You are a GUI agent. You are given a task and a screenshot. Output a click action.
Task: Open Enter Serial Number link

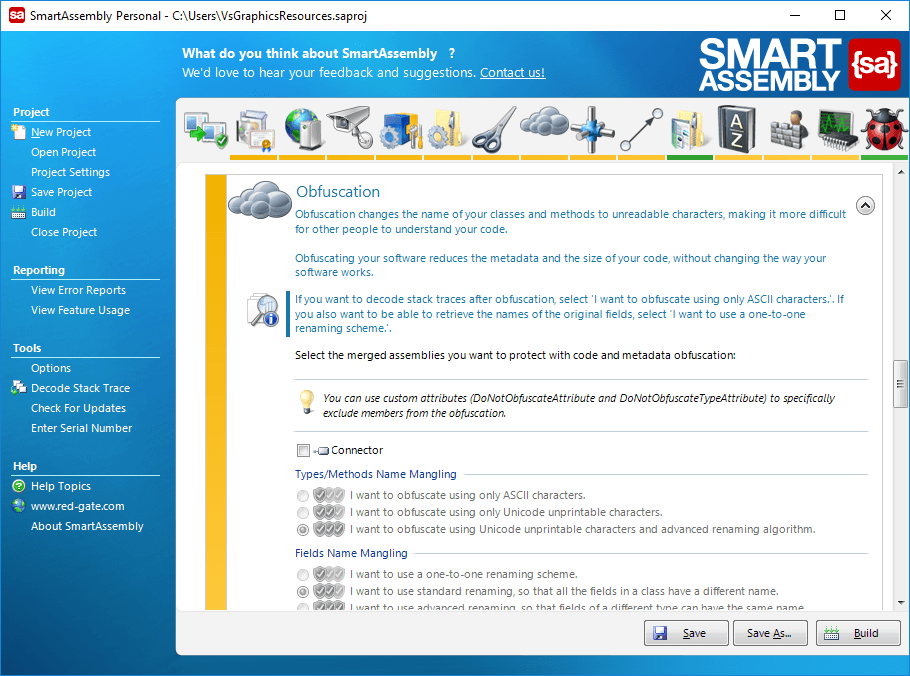click(x=81, y=428)
